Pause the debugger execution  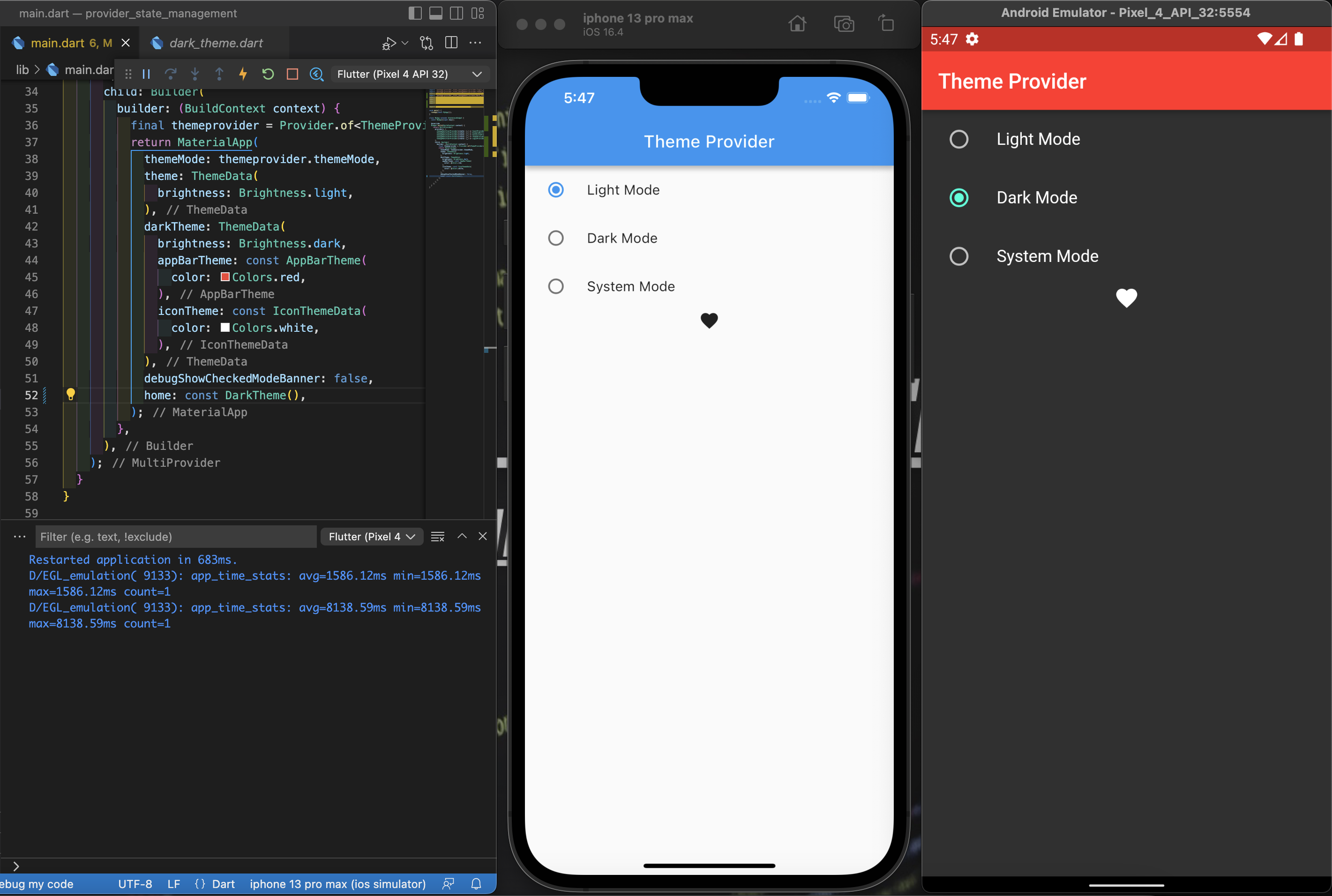tap(146, 74)
